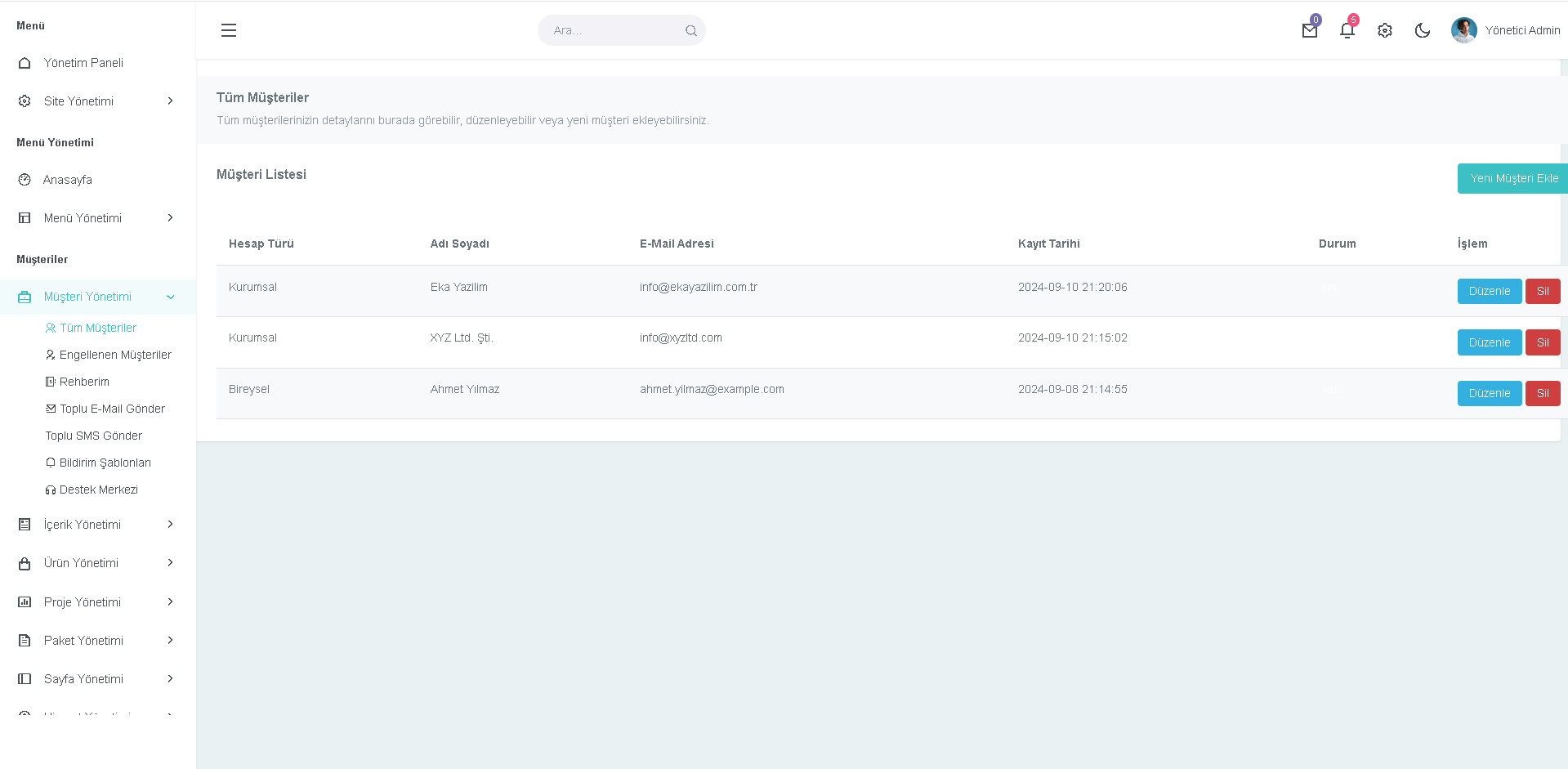Image resolution: width=1568 pixels, height=769 pixels.
Task: Click the Bildirim Şablonları bell icon
Action: [x=51, y=463]
